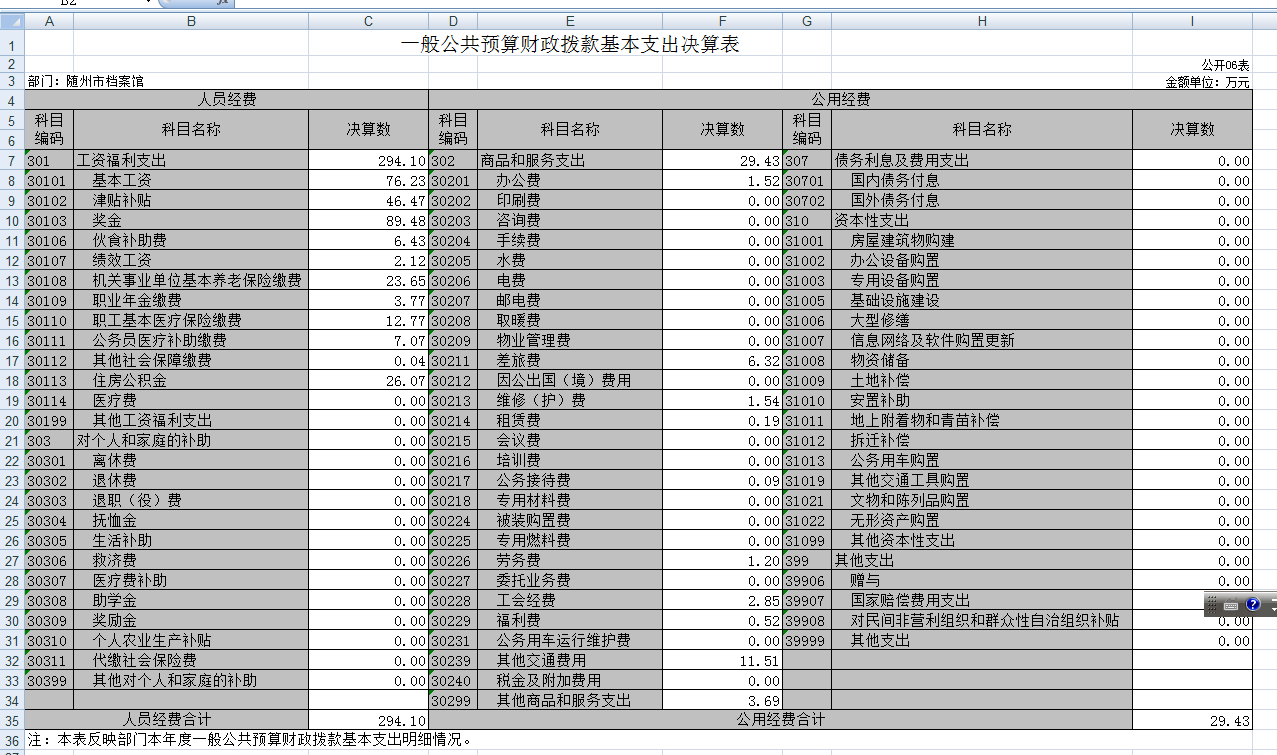Open the Name Box dropdown arrow

pos(150,3)
